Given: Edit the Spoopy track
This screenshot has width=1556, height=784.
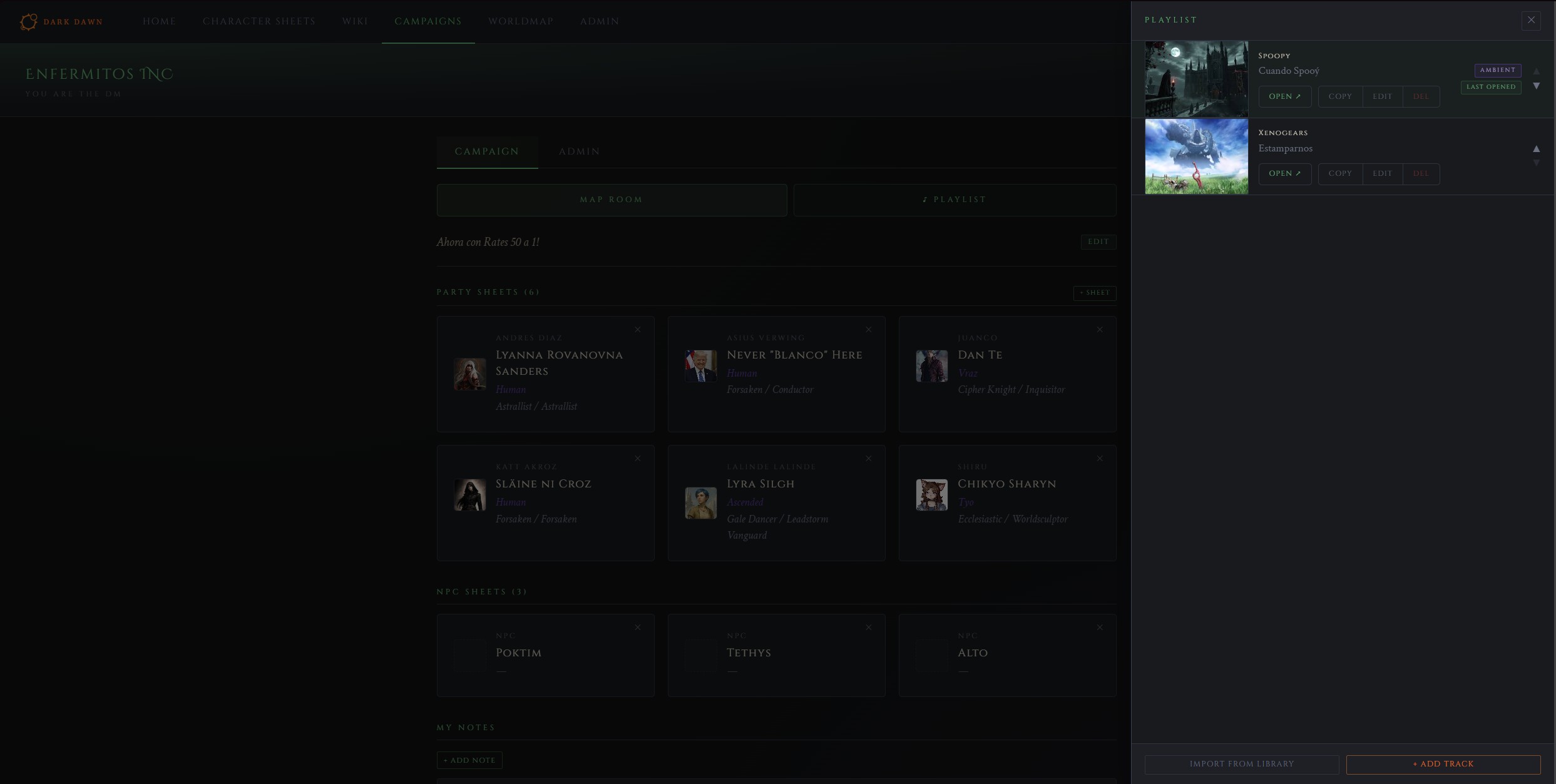Looking at the screenshot, I should (1382, 96).
